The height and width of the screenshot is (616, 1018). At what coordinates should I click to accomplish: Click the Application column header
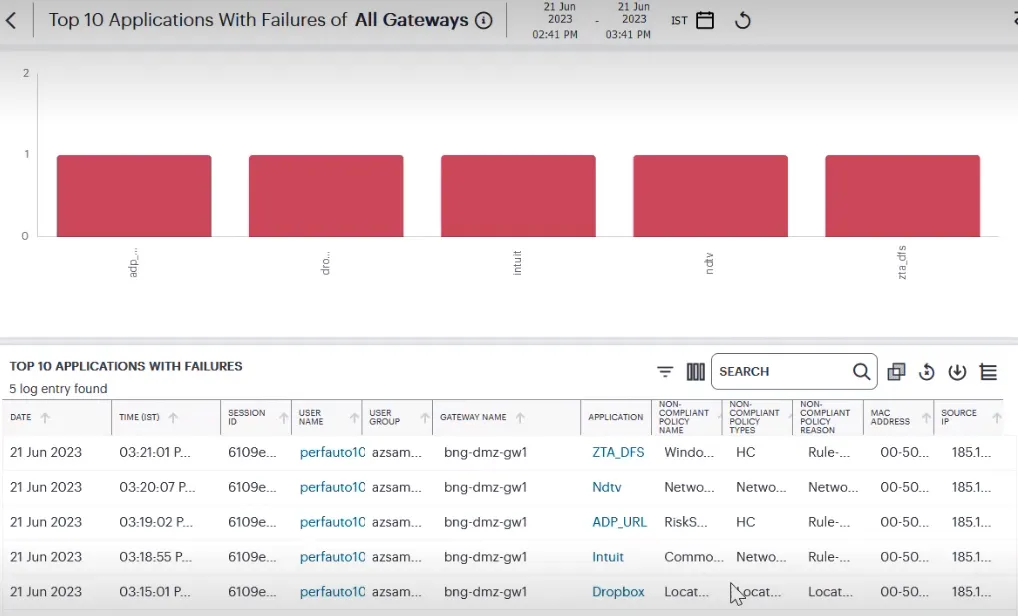point(615,417)
